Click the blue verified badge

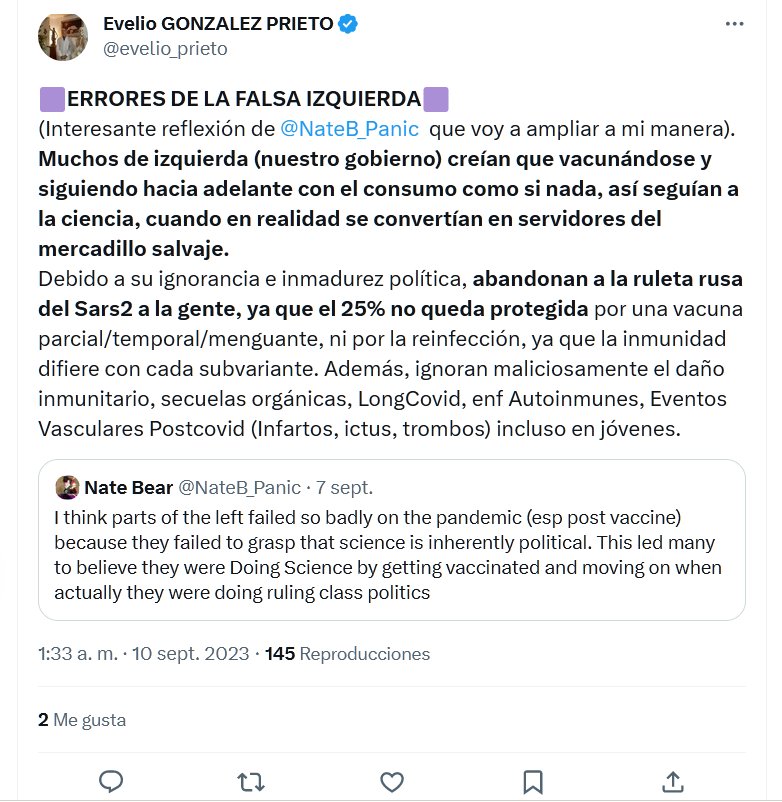(348, 24)
